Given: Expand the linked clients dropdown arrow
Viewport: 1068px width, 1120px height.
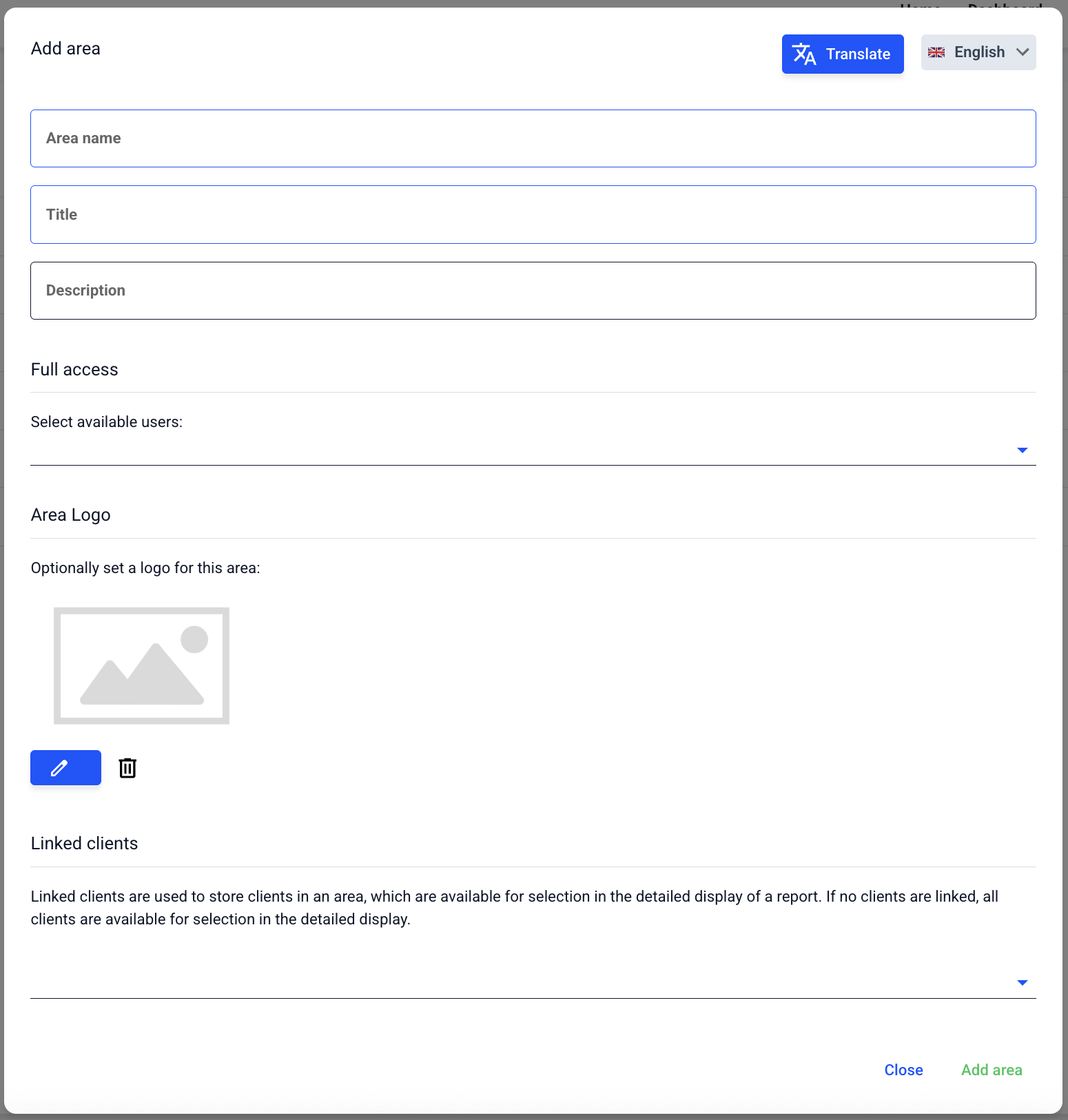Looking at the screenshot, I should [1023, 982].
